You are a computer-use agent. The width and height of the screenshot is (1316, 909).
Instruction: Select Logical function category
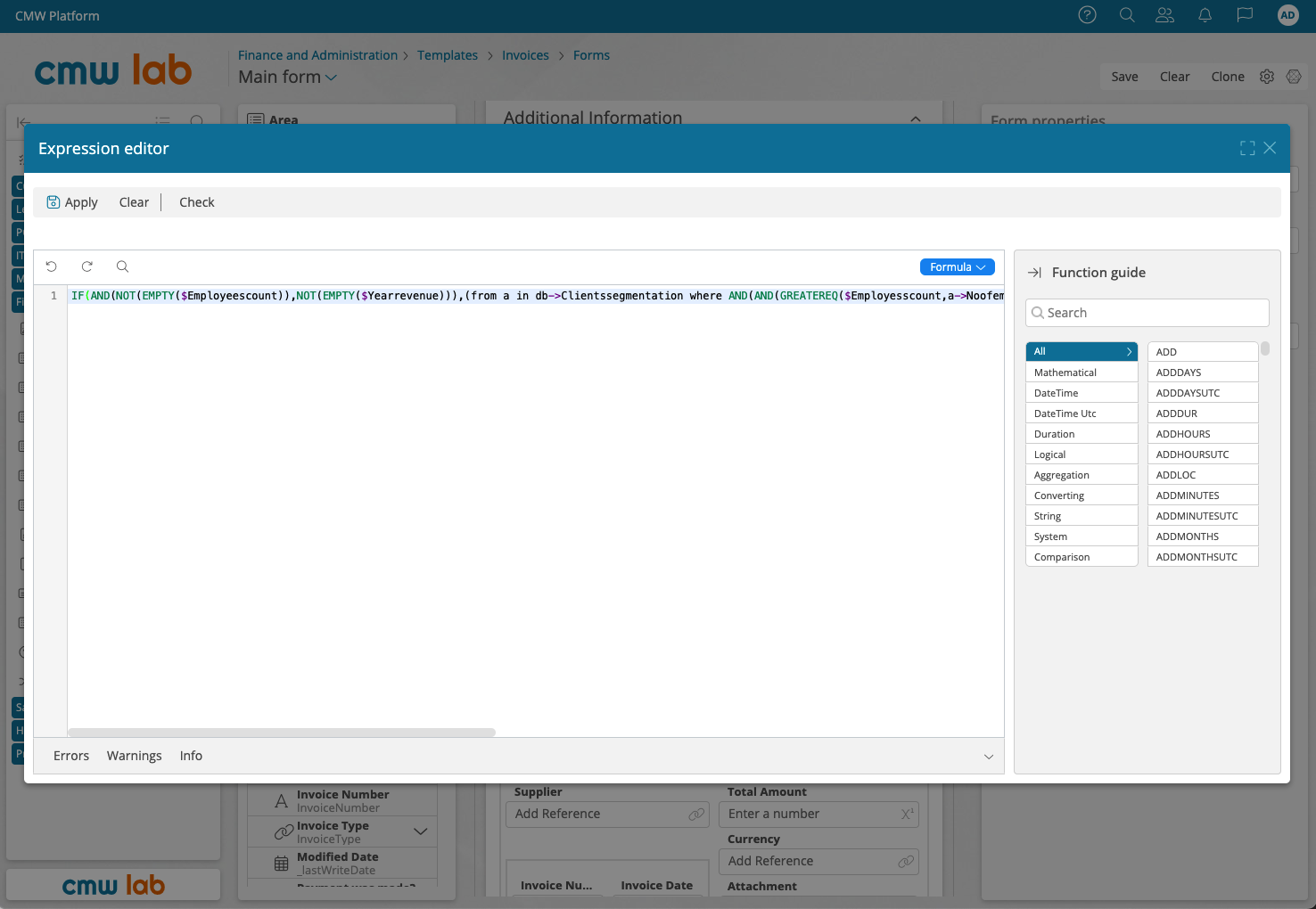pos(1082,454)
